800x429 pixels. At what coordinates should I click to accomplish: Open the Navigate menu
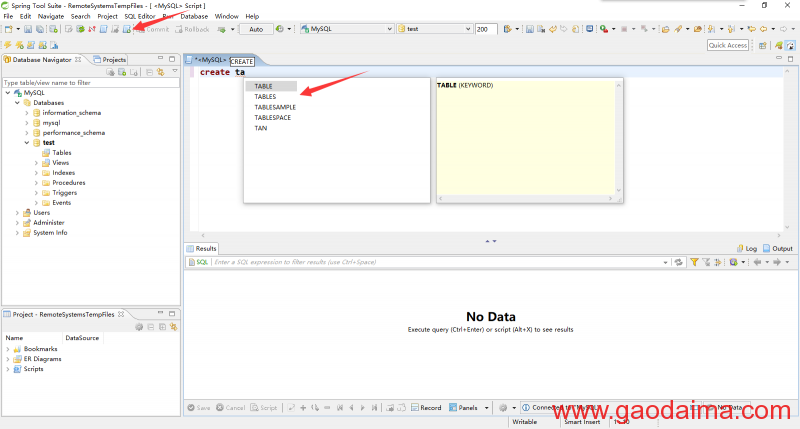[51, 16]
